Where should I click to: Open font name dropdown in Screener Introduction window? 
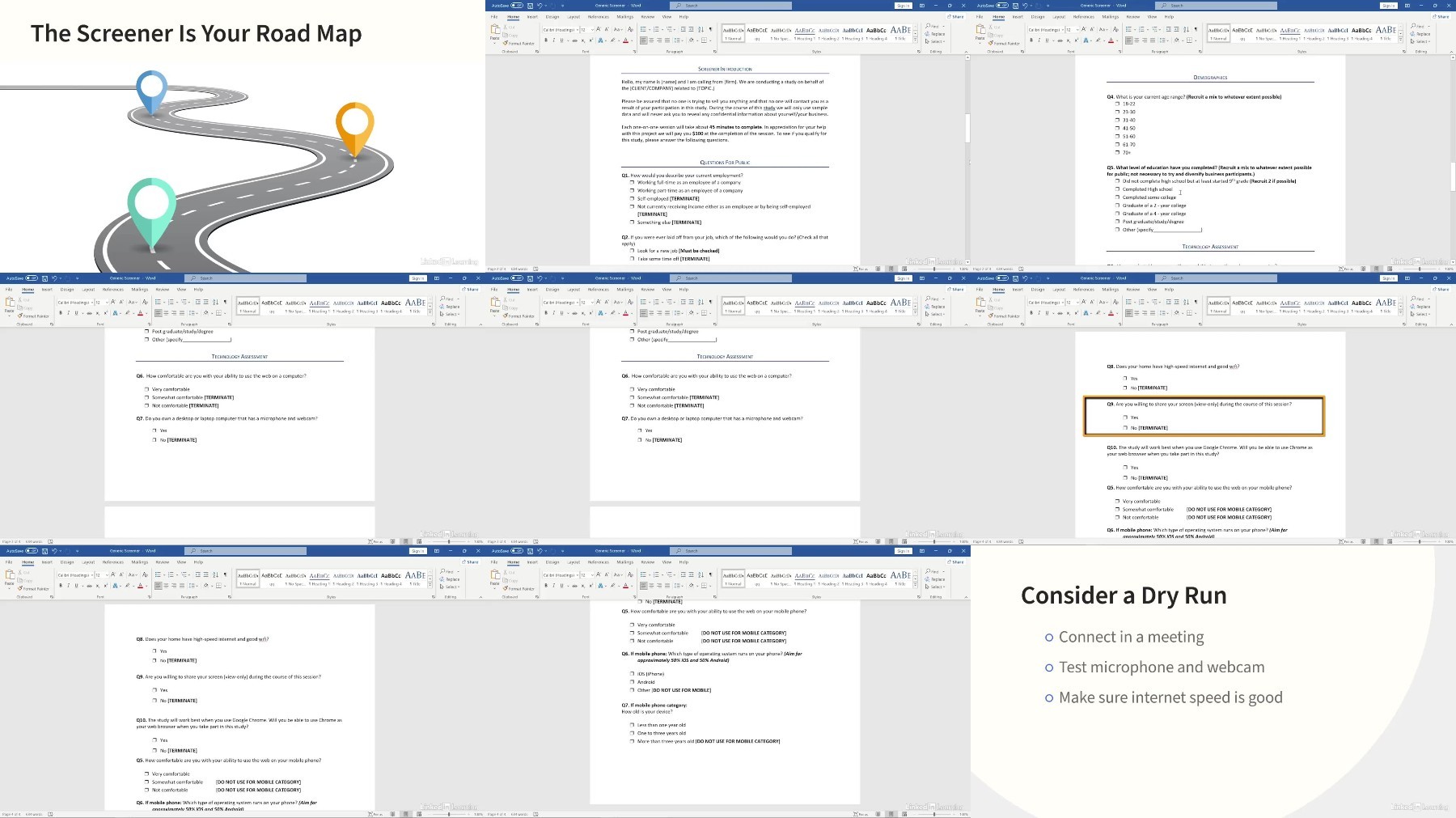578,29
